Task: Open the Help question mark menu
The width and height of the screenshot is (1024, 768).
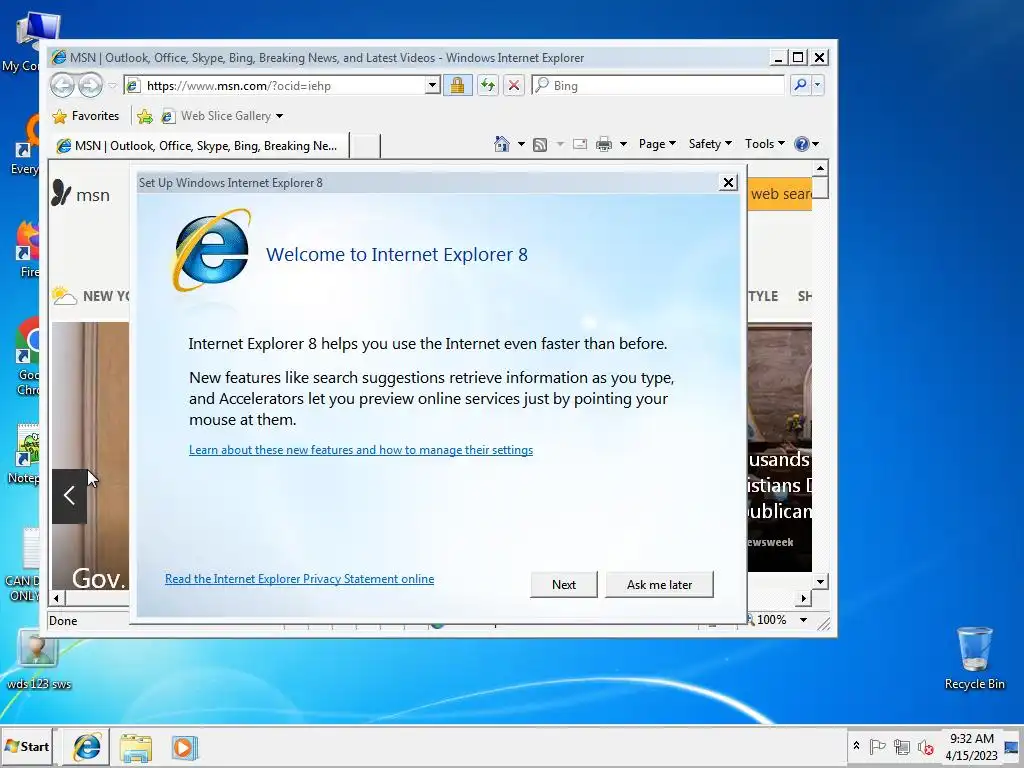Action: pos(806,144)
